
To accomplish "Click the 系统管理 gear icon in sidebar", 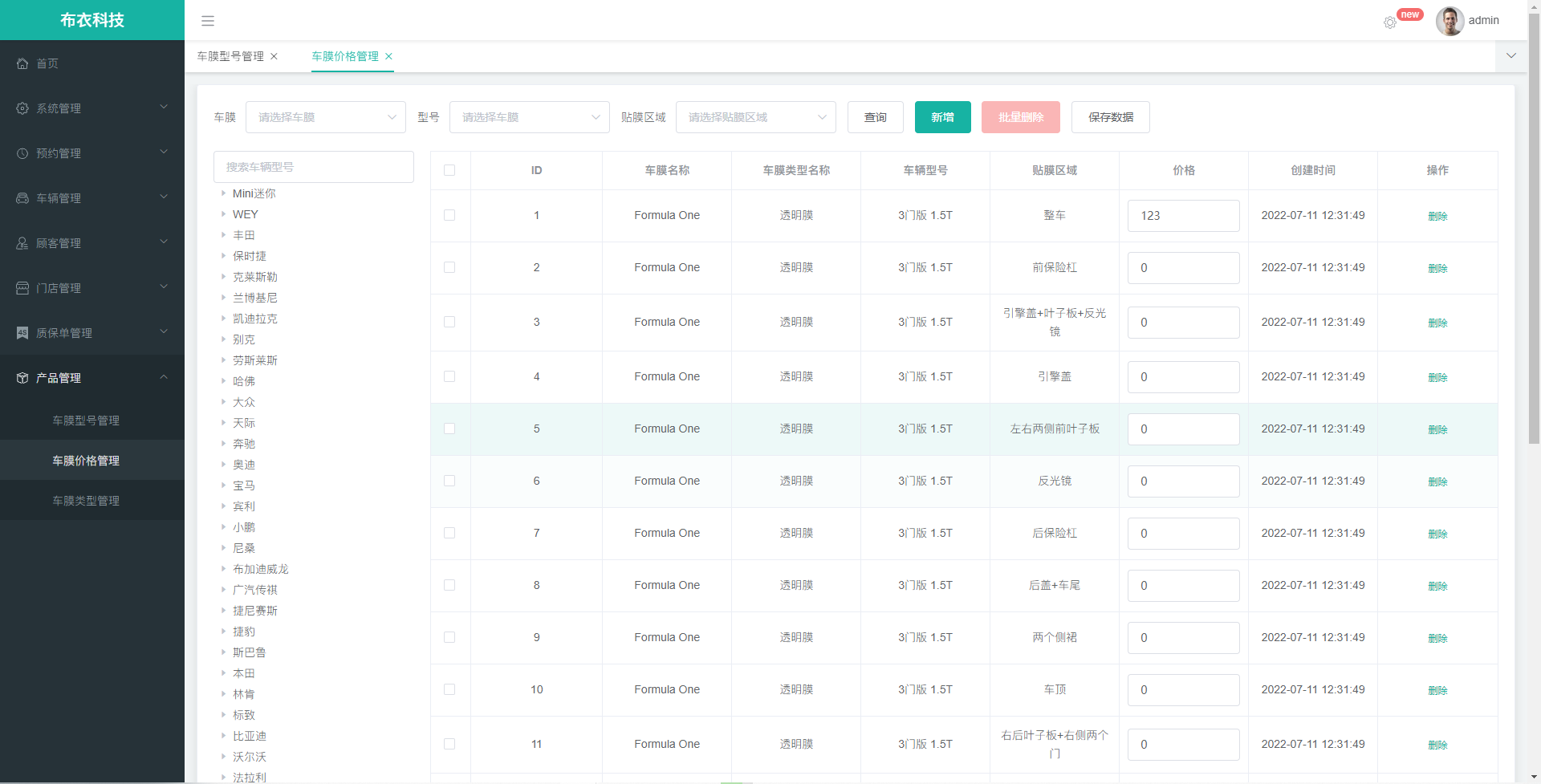I will tap(22, 108).
